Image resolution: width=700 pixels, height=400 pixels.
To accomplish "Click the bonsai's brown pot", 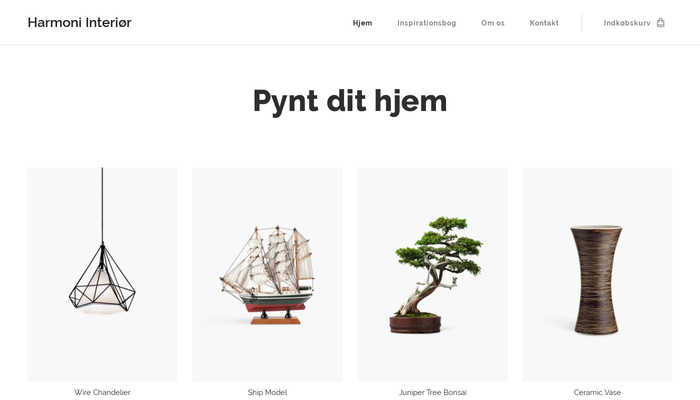I will click(x=415, y=324).
